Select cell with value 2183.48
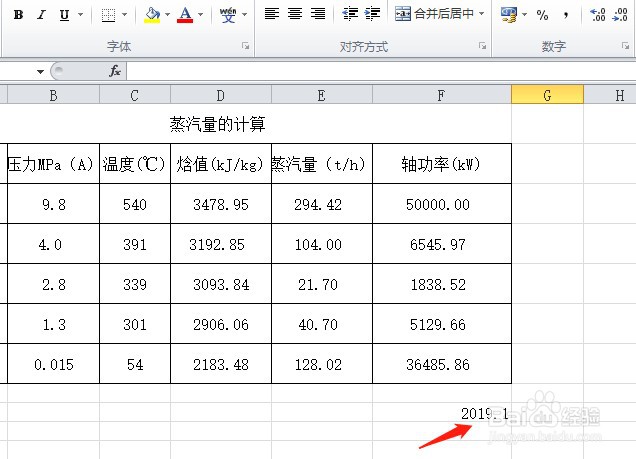The height and width of the screenshot is (459, 636). [x=221, y=364]
